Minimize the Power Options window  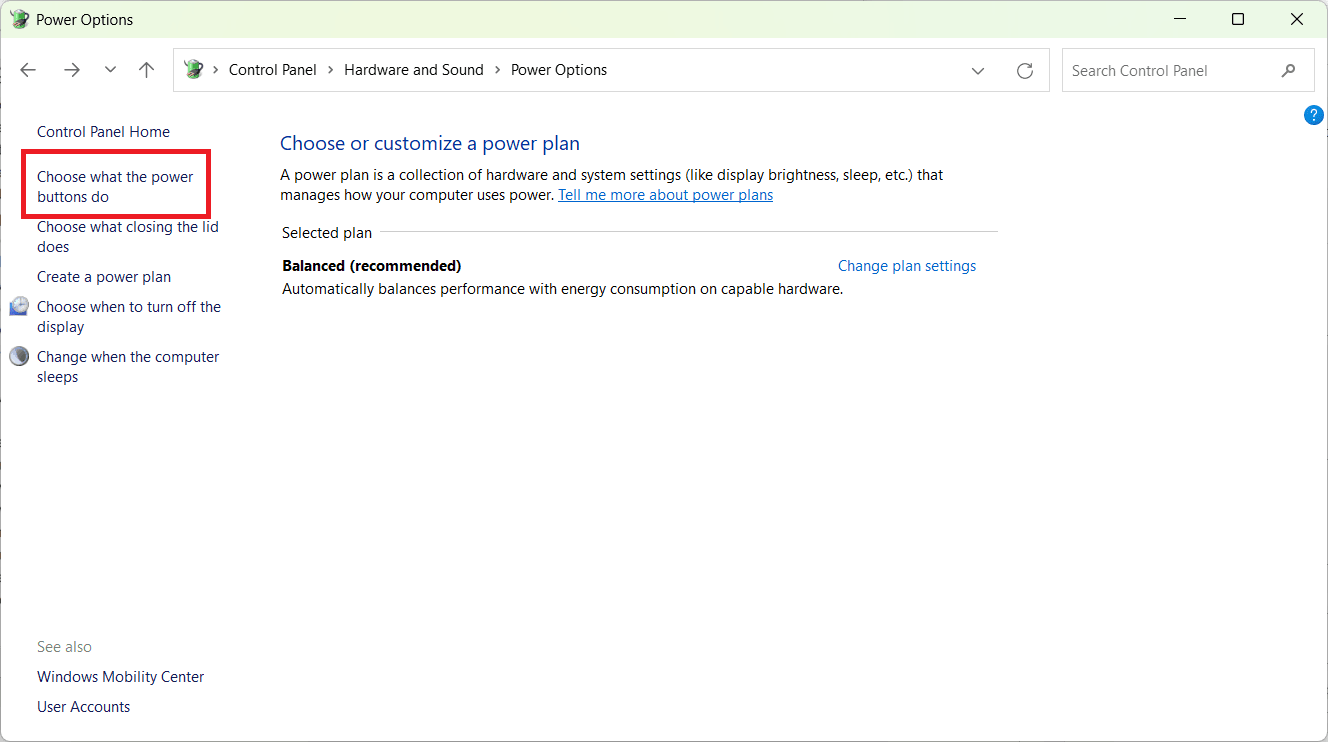pos(1178,19)
